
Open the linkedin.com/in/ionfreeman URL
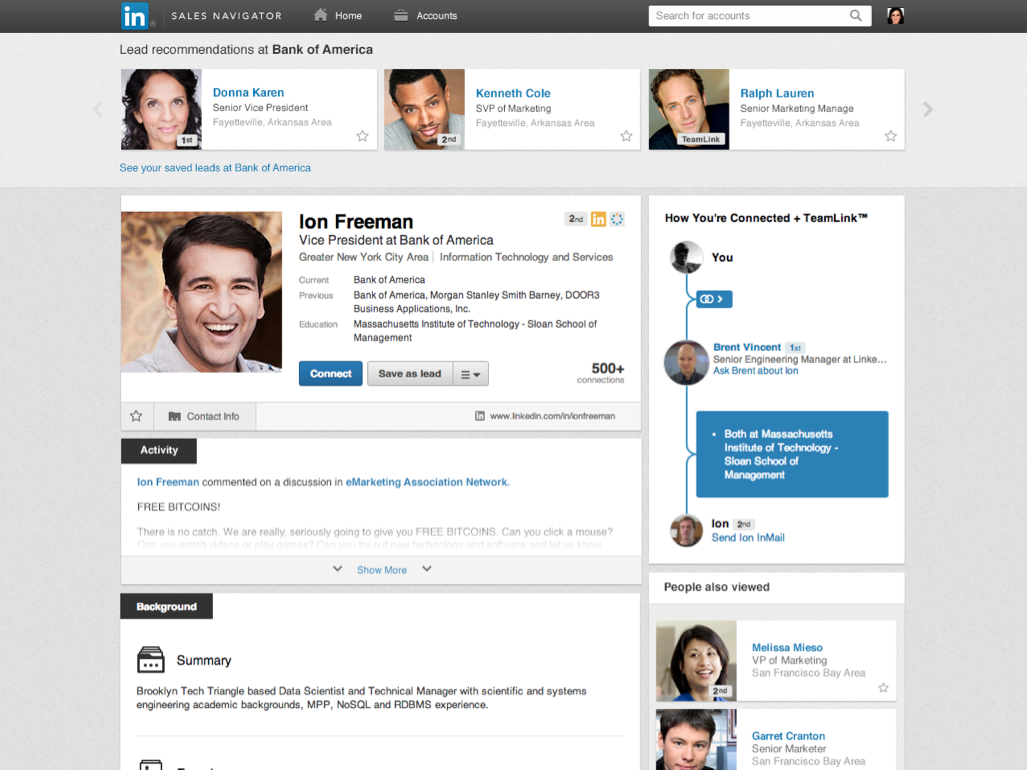point(552,416)
